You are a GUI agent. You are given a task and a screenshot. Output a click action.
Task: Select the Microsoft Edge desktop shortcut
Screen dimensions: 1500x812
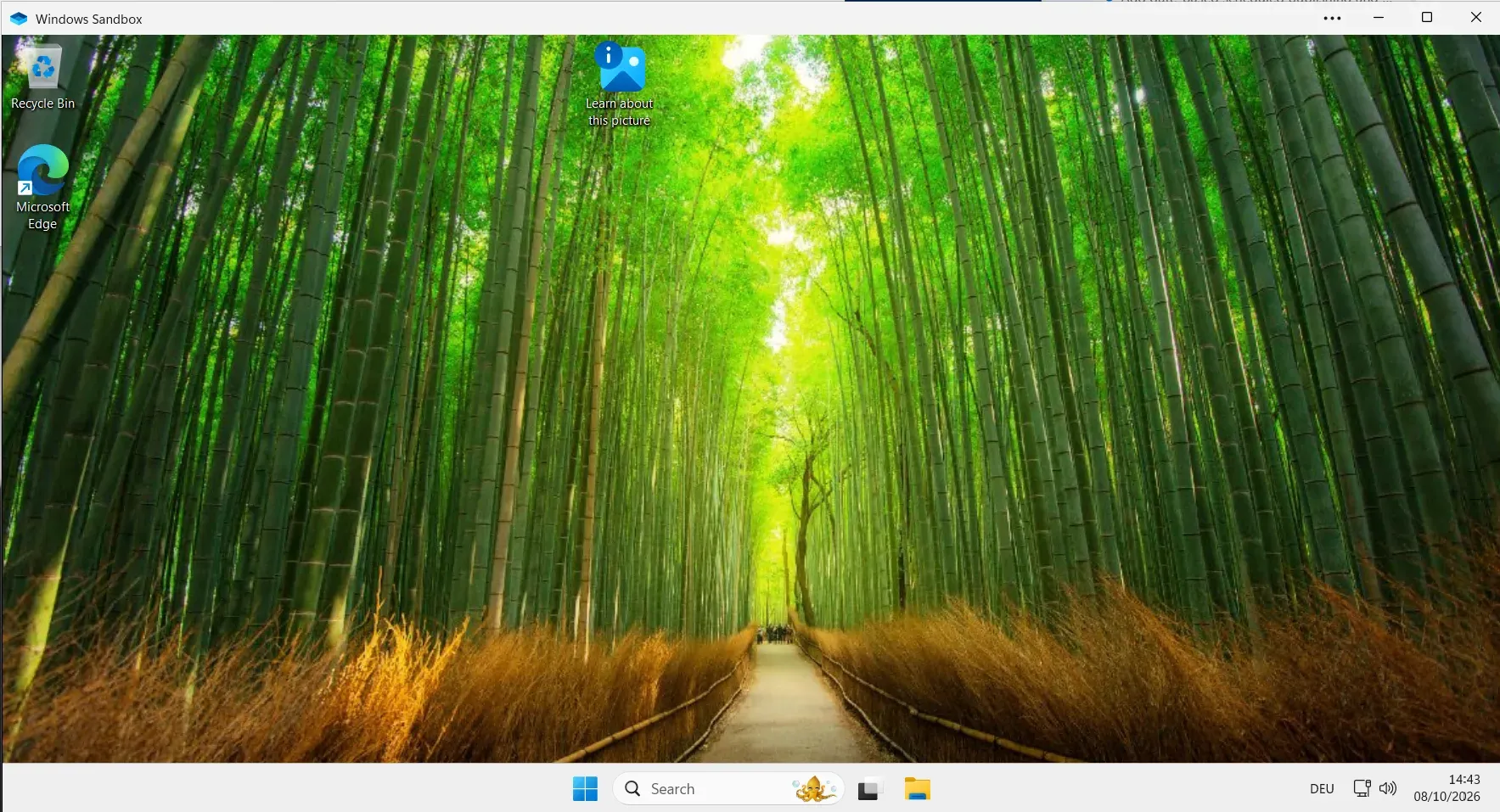tap(42, 188)
